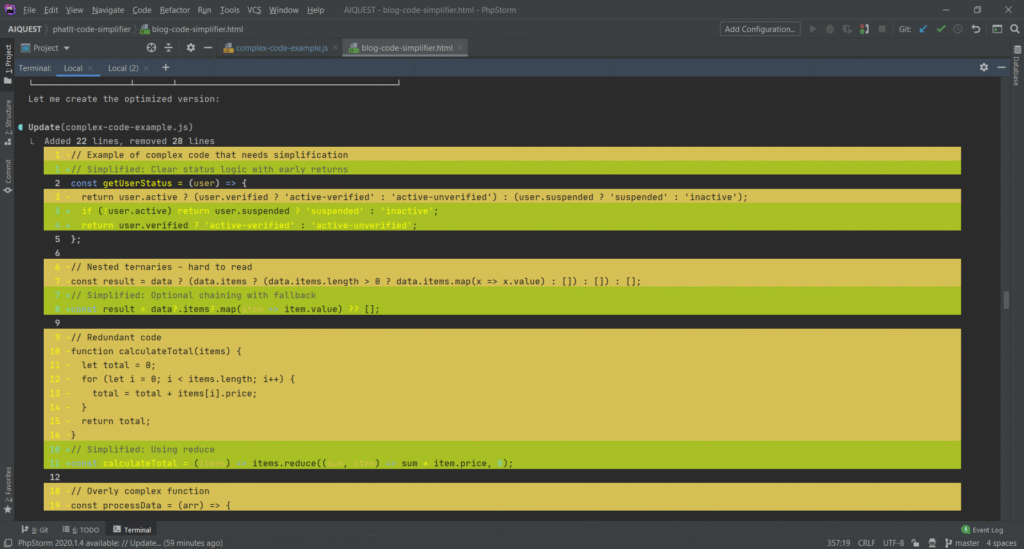
Task: Click the Git Update Project arrow icon
Action: coord(922,29)
